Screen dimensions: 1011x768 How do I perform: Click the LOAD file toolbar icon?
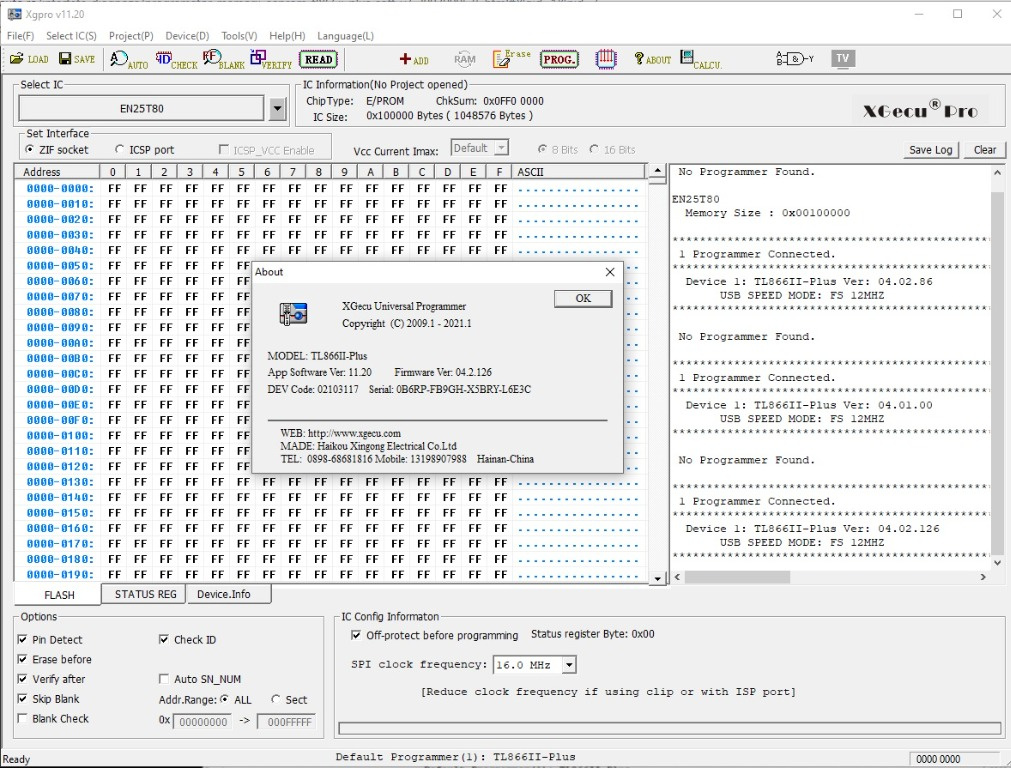tap(29, 59)
